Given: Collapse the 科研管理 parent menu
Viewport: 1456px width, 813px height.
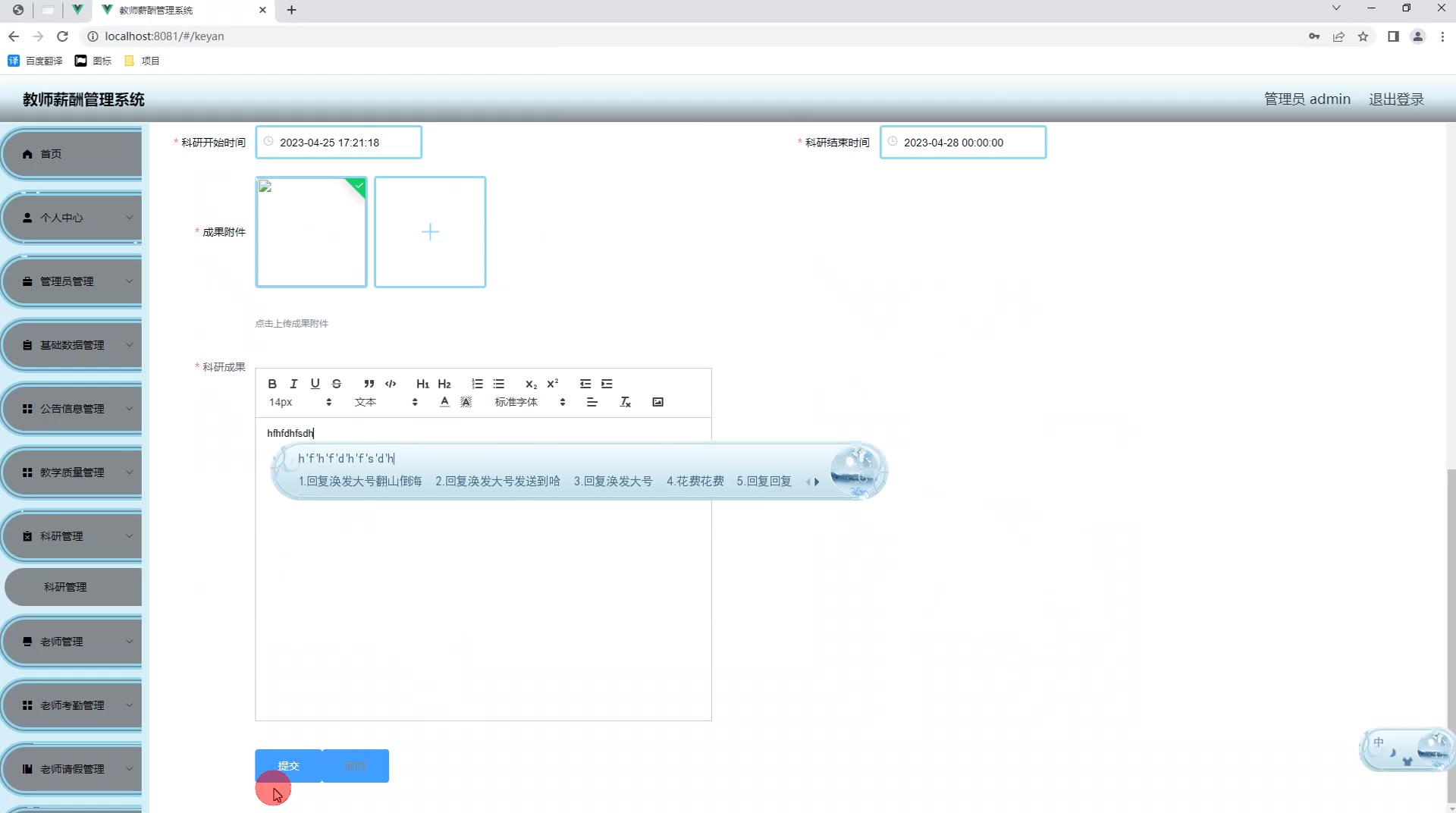Looking at the screenshot, I should click(x=72, y=536).
